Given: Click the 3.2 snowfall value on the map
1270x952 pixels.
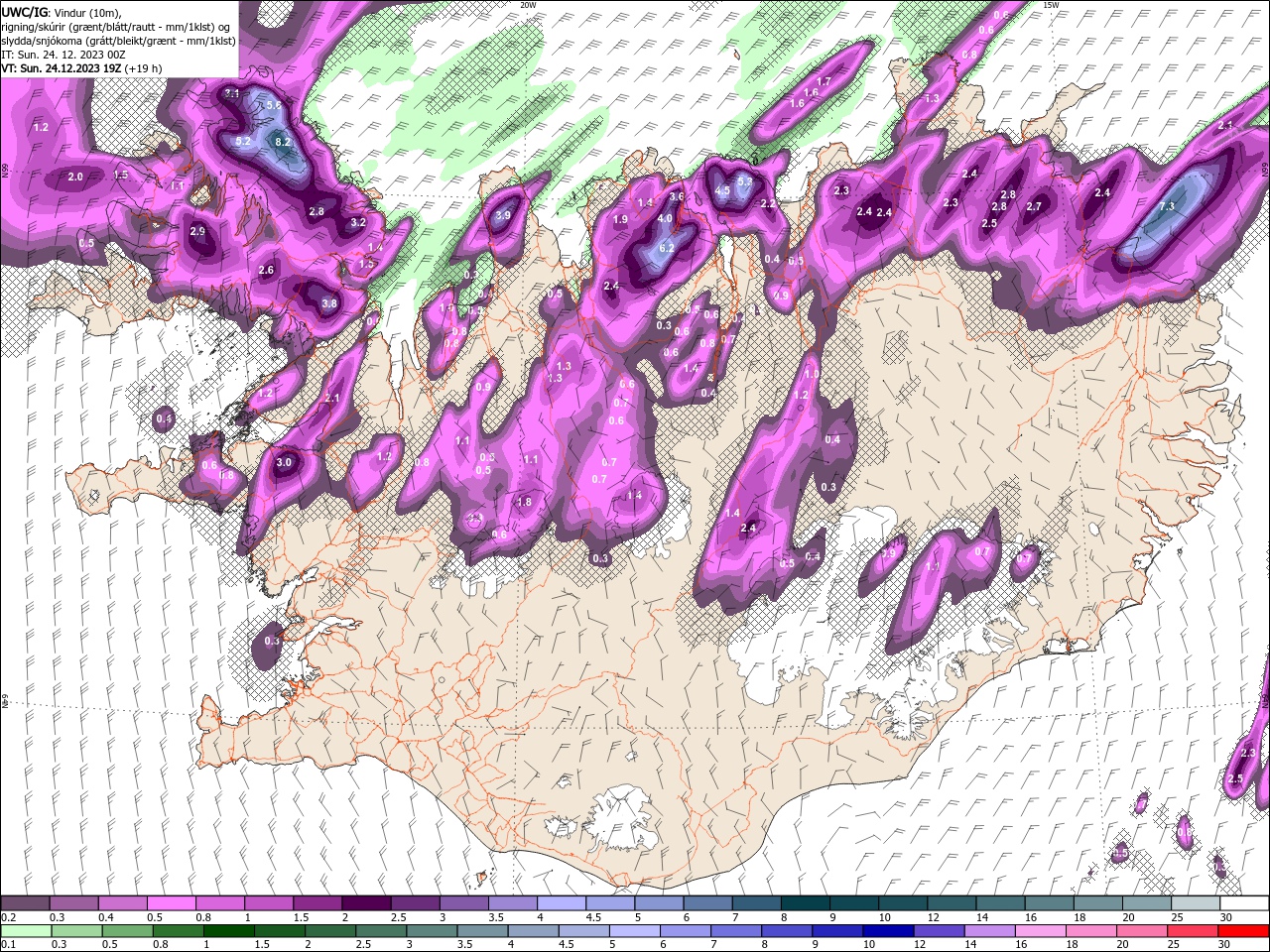Looking at the screenshot, I should 359,223.
